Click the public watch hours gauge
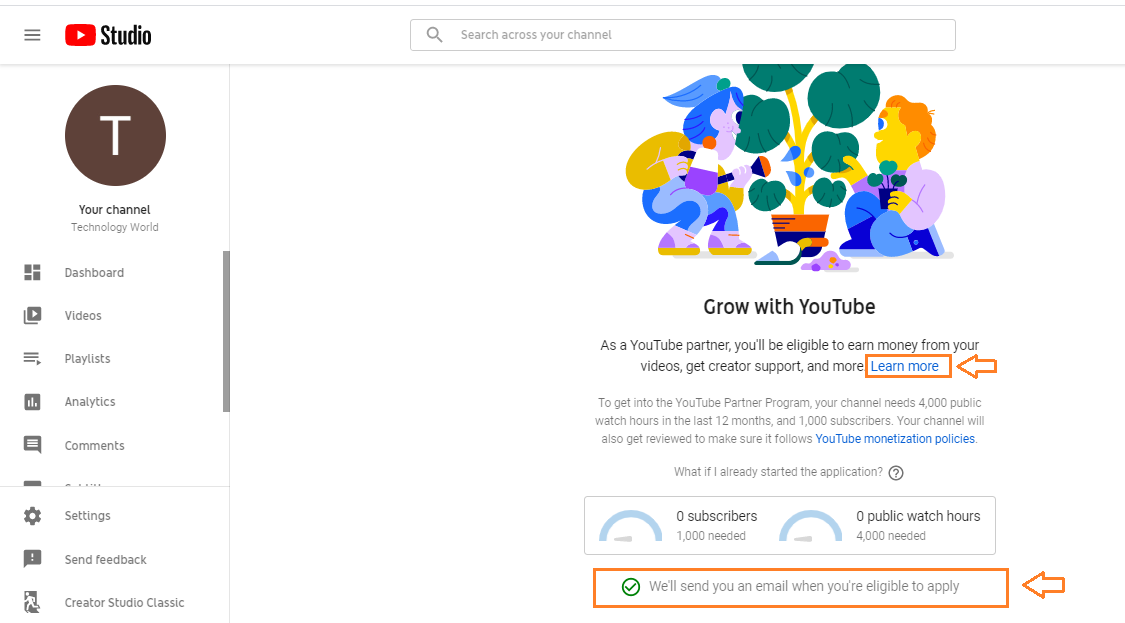The image size is (1125, 623). coord(810,526)
